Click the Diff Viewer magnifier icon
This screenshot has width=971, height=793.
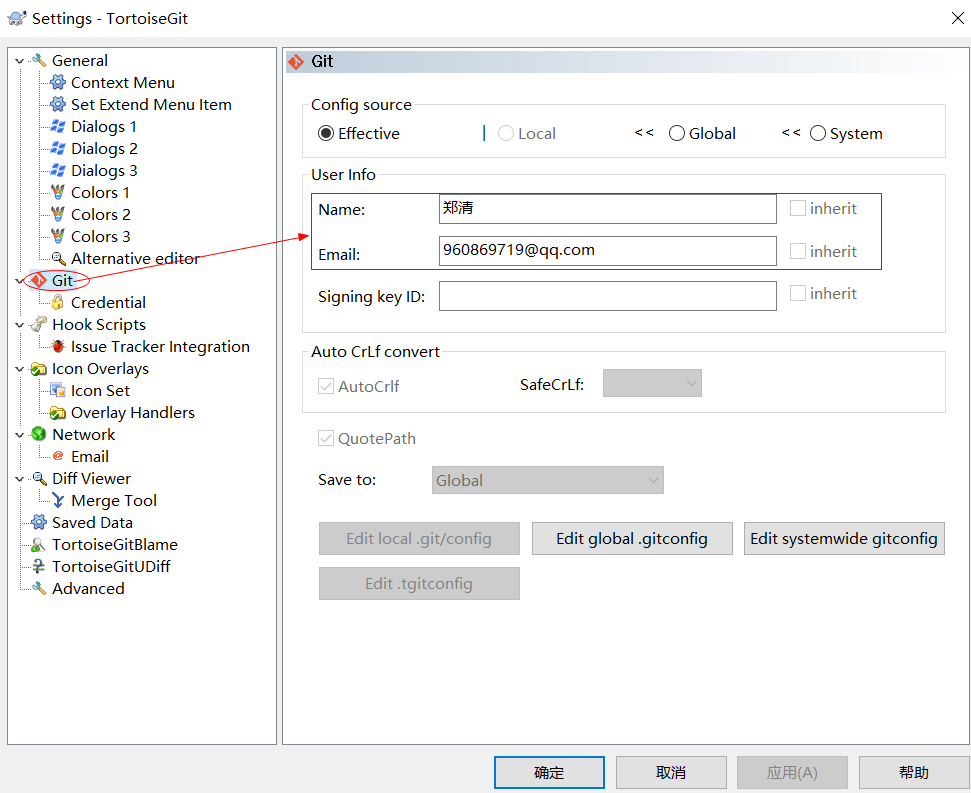point(39,478)
